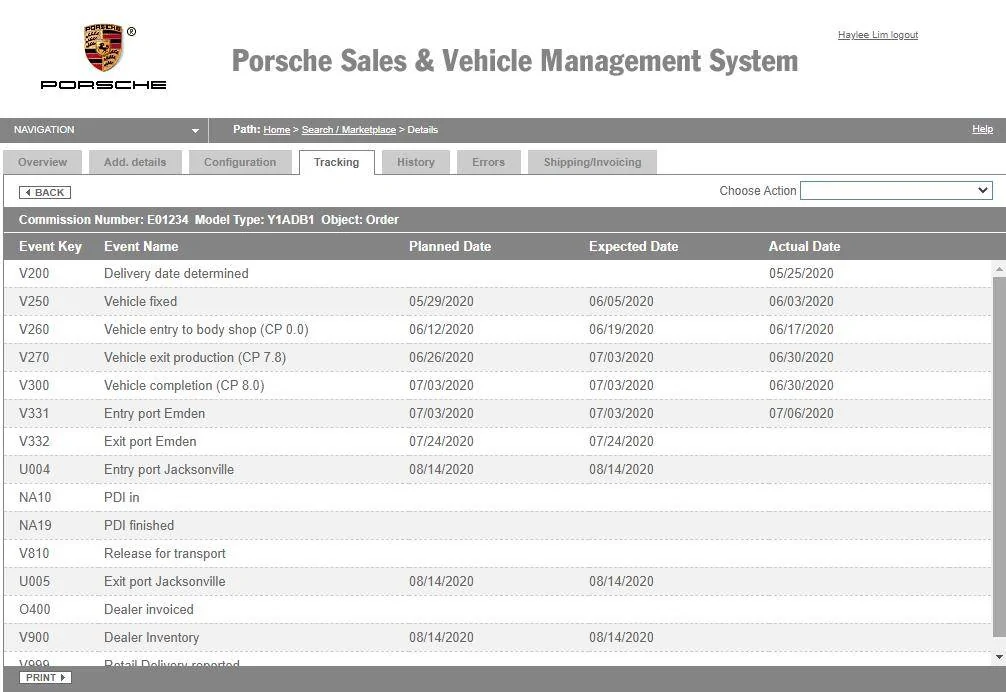
Task: Click expected date 06/19/2020
Action: click(621, 330)
